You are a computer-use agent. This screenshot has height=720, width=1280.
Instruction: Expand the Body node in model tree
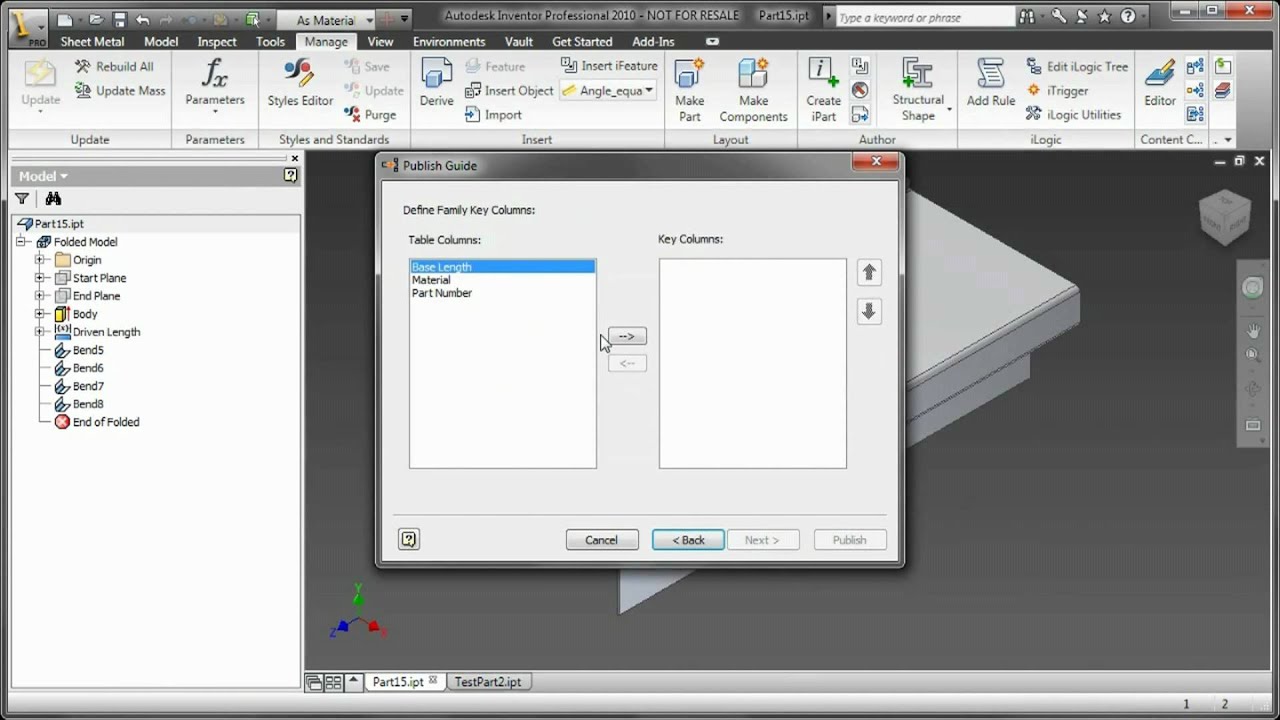click(x=40, y=314)
